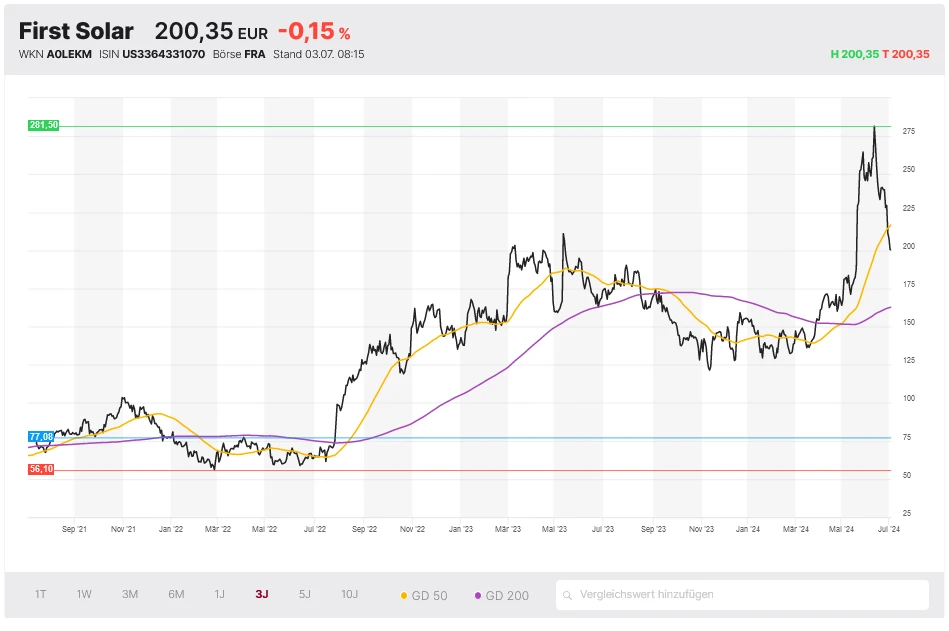This screenshot has width=949, height=631.
Task: Select the active 3J range
Action: tap(261, 594)
